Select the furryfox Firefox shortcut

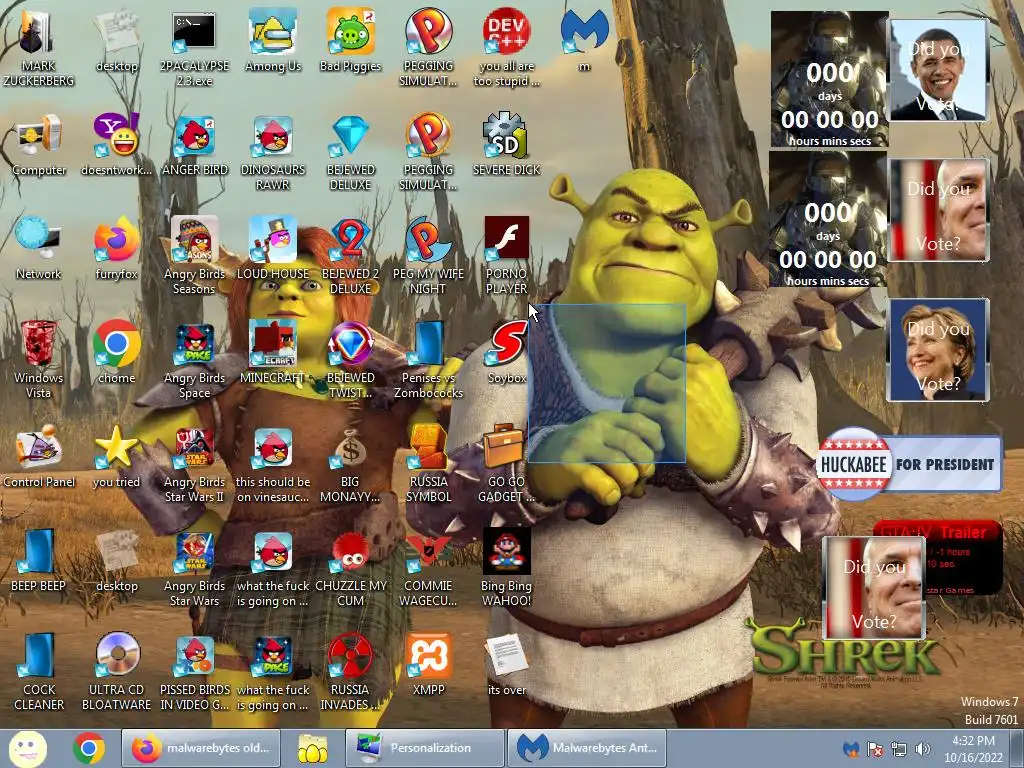[x=116, y=249]
